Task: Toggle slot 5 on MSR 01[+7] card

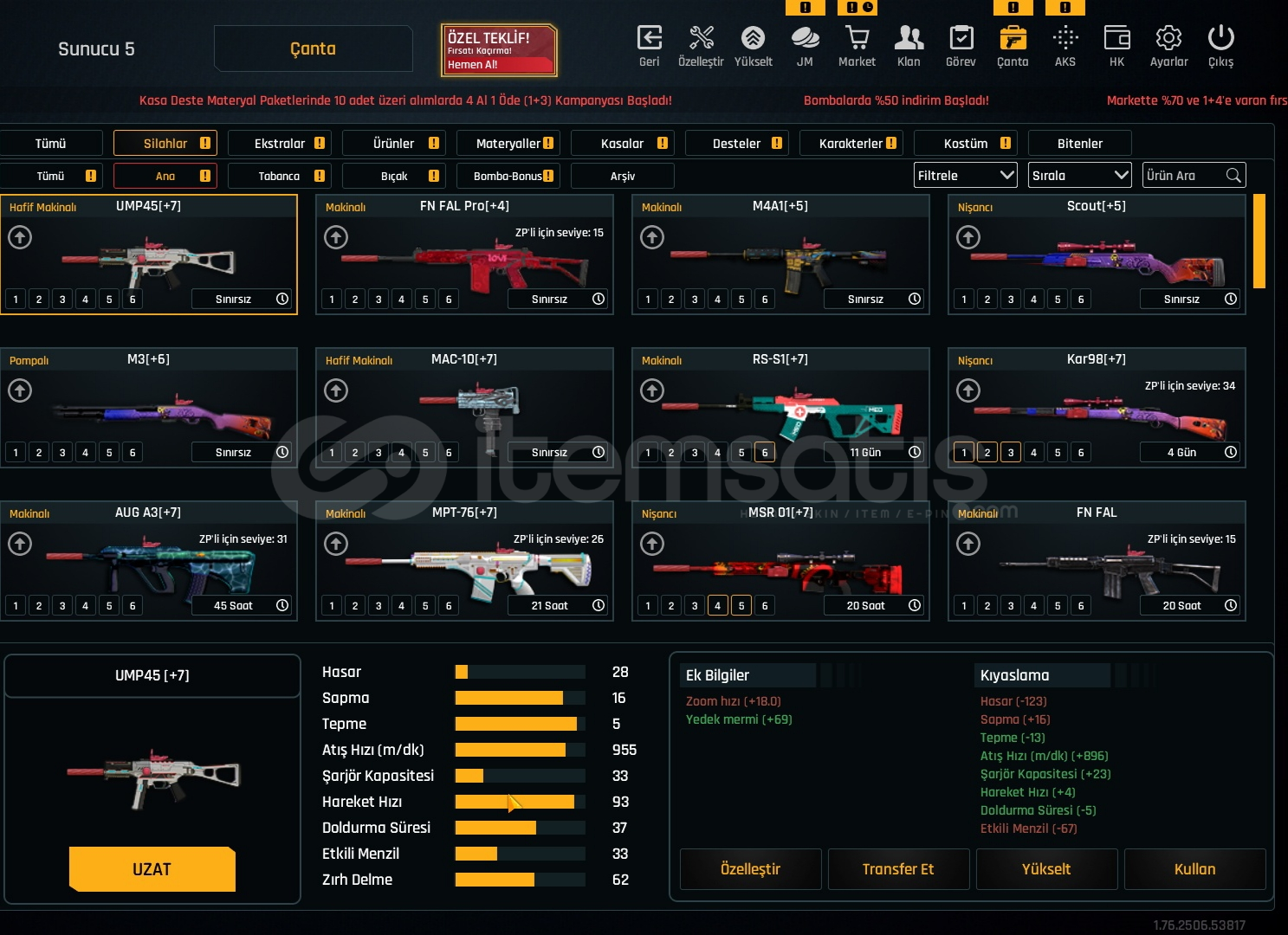Action: coord(741,605)
